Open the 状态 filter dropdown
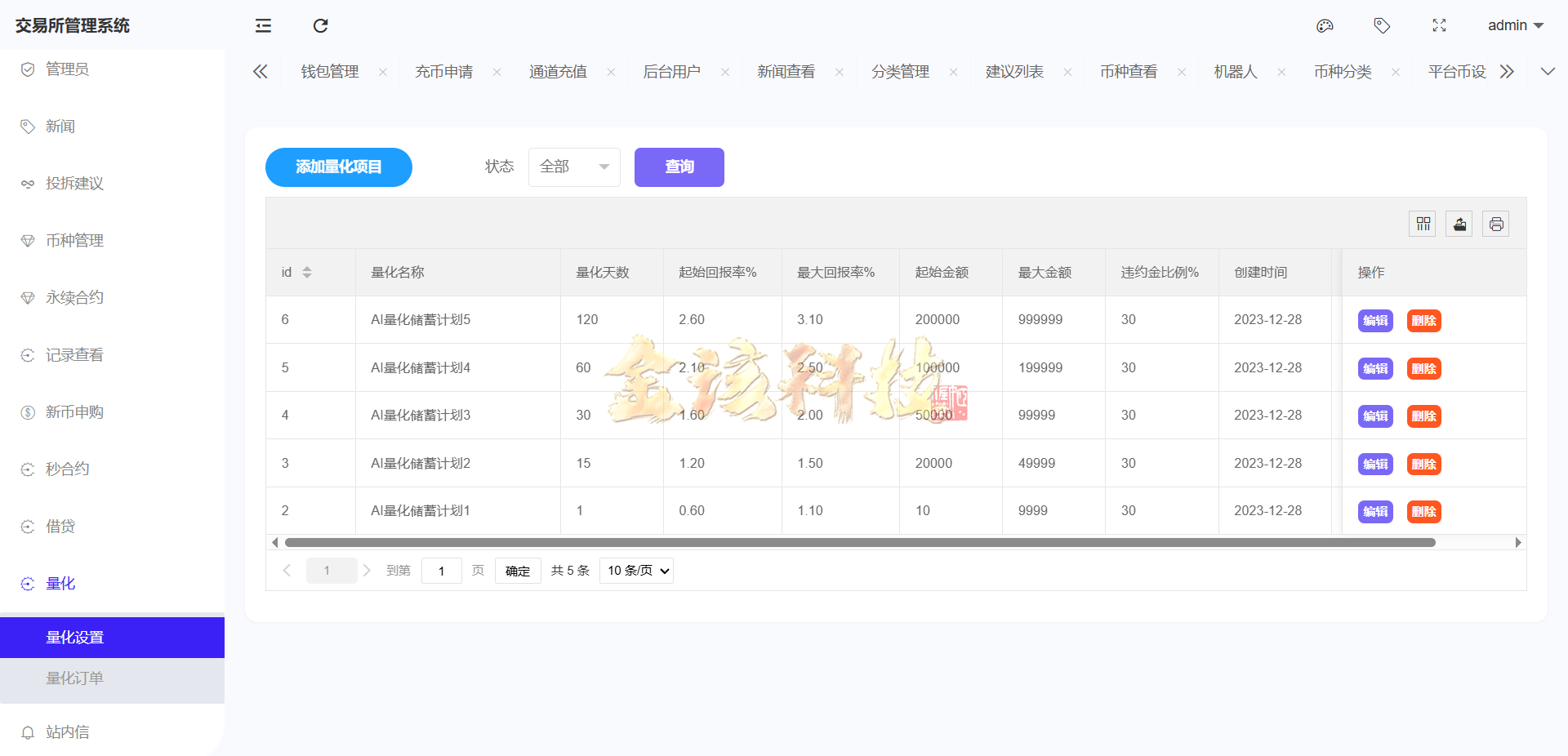1568x756 pixels. tap(574, 167)
